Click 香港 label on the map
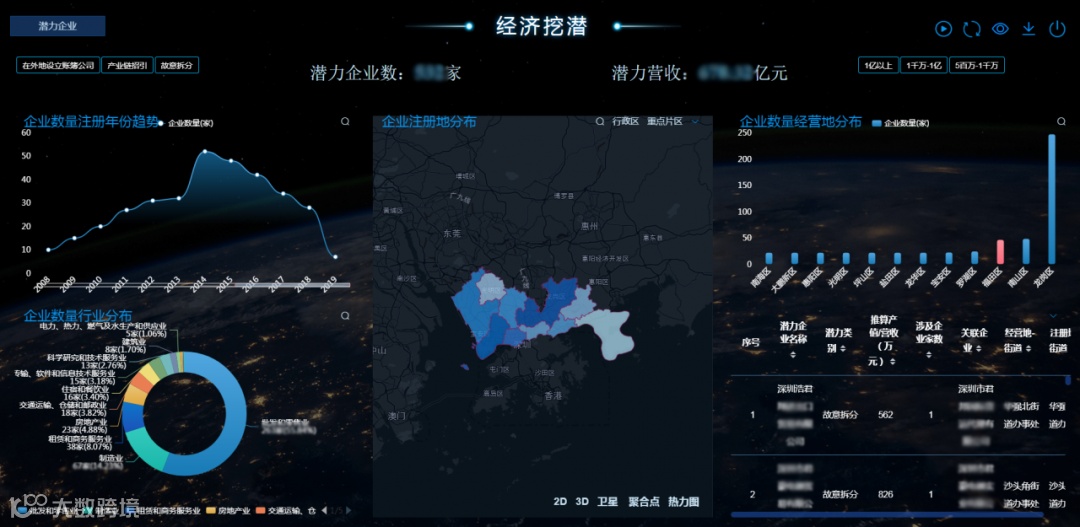The height and width of the screenshot is (527, 1080). [x=553, y=395]
